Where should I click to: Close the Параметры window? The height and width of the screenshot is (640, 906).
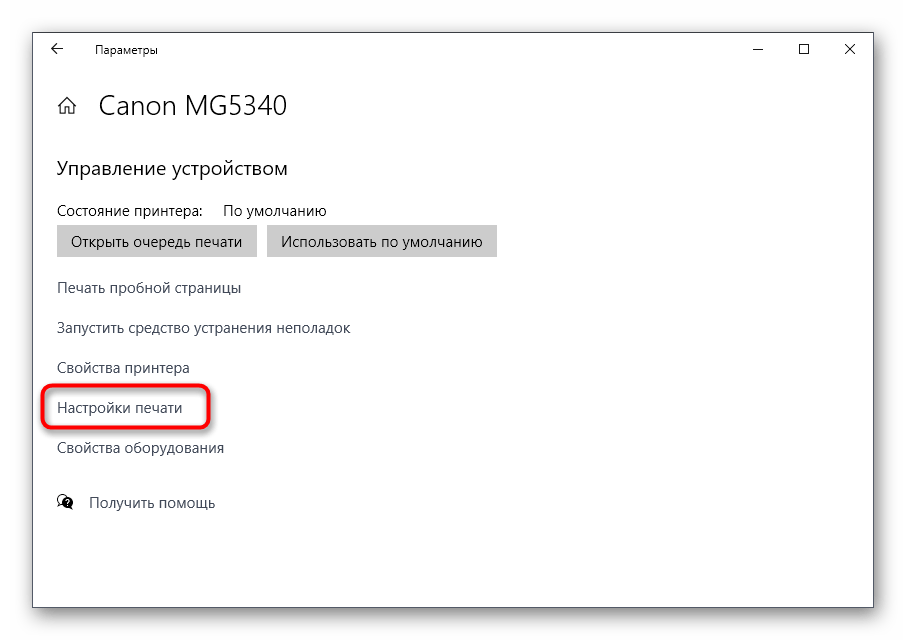pos(849,49)
